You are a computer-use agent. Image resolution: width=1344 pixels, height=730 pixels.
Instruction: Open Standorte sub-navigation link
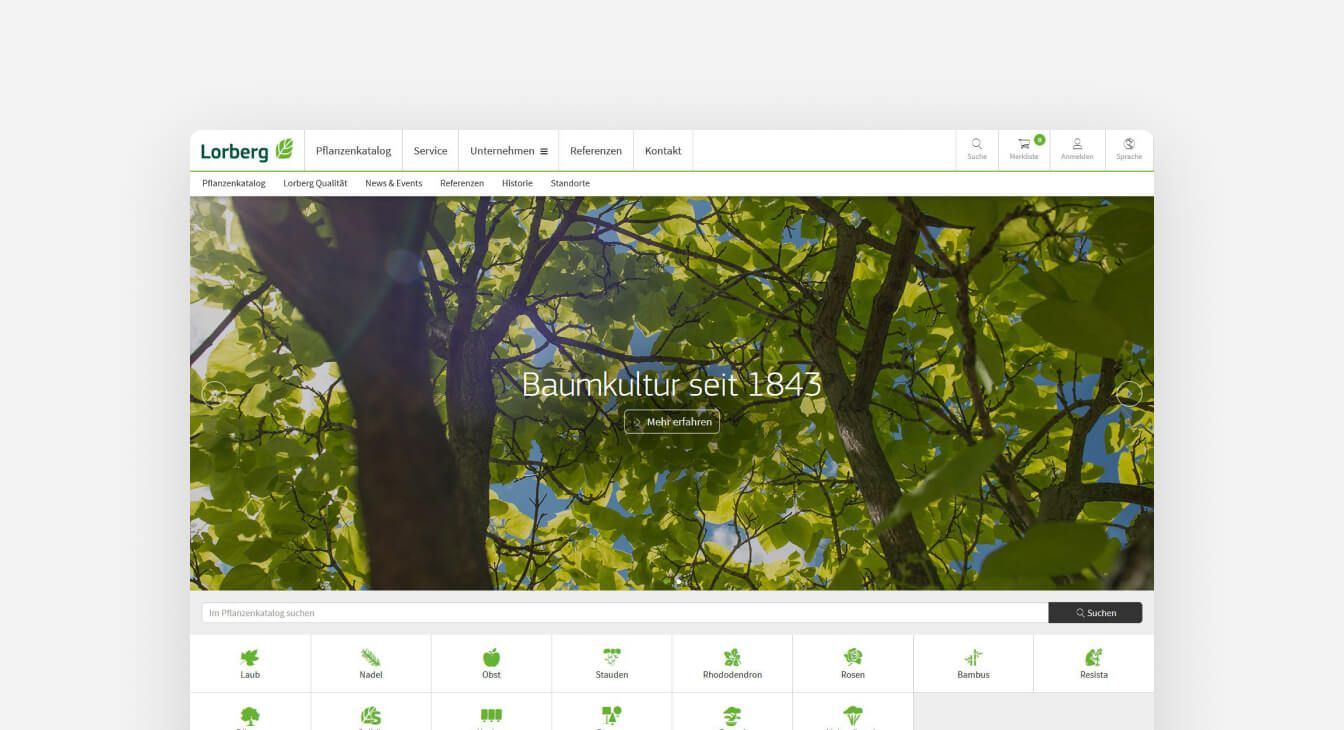(x=570, y=184)
